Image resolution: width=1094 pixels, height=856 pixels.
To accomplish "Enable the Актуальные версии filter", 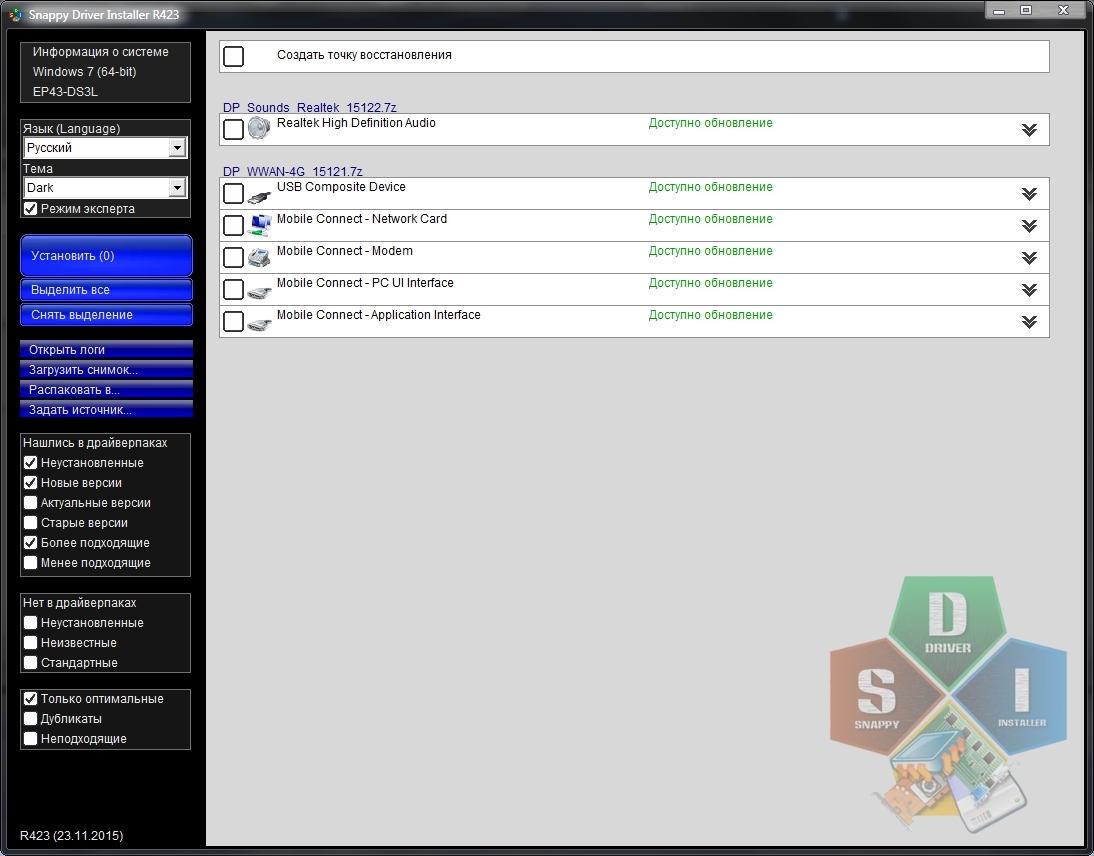I will (x=31, y=502).
